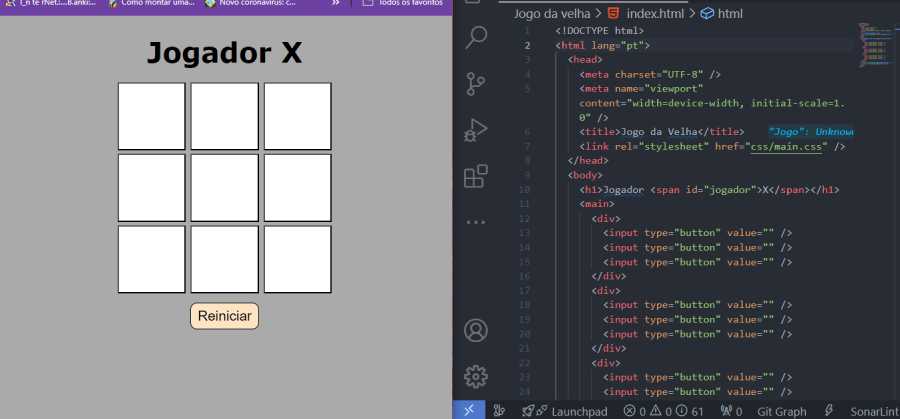
Task: Click the Reiniciar button
Action: (224, 316)
